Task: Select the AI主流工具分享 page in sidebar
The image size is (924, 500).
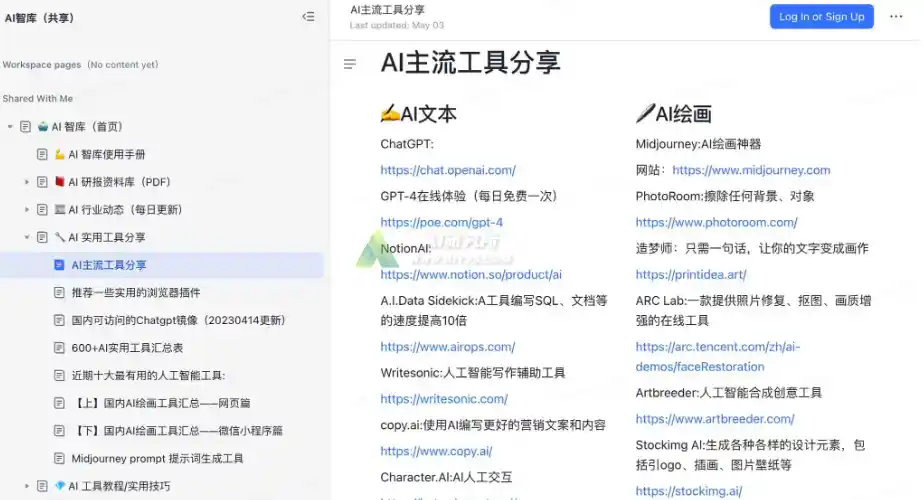Action: [109, 265]
